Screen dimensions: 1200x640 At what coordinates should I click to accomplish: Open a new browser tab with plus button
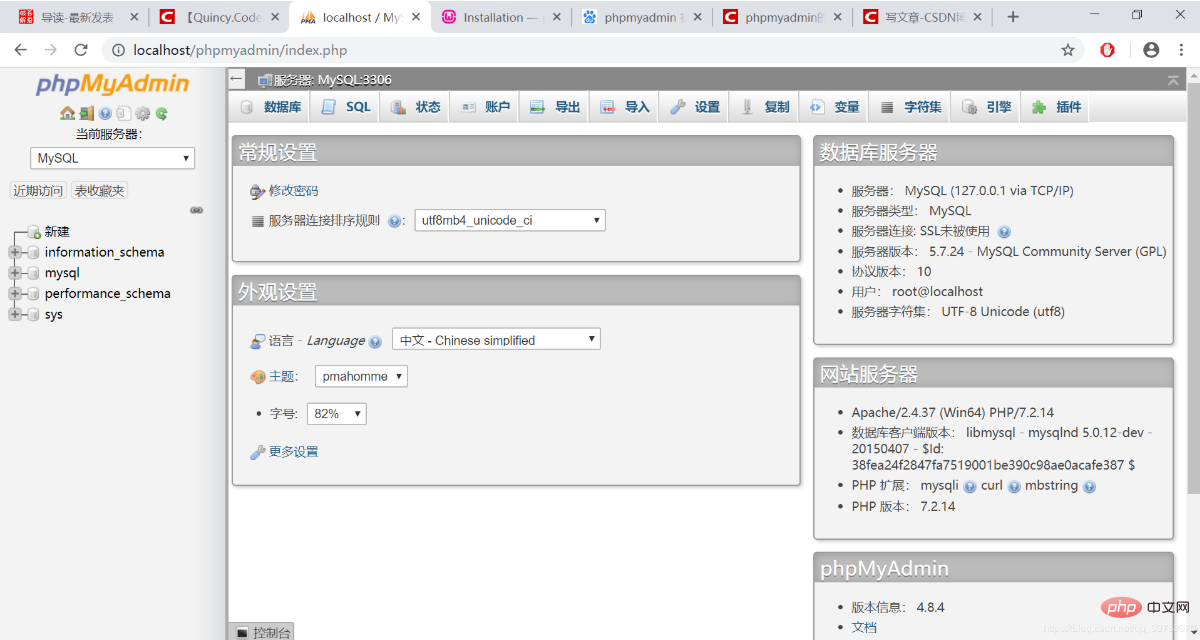[1013, 17]
